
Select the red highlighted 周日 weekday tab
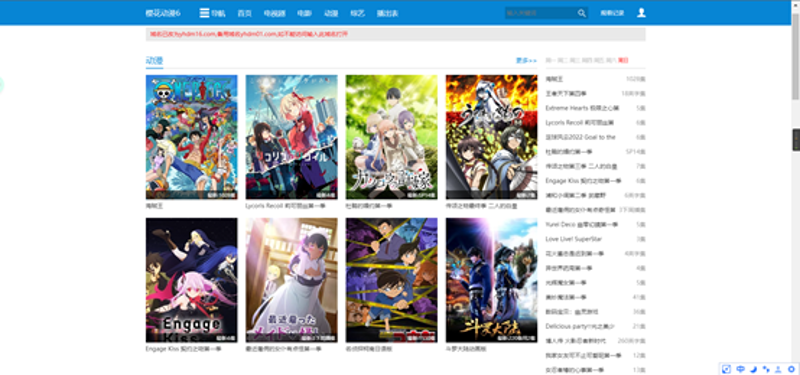pos(623,60)
